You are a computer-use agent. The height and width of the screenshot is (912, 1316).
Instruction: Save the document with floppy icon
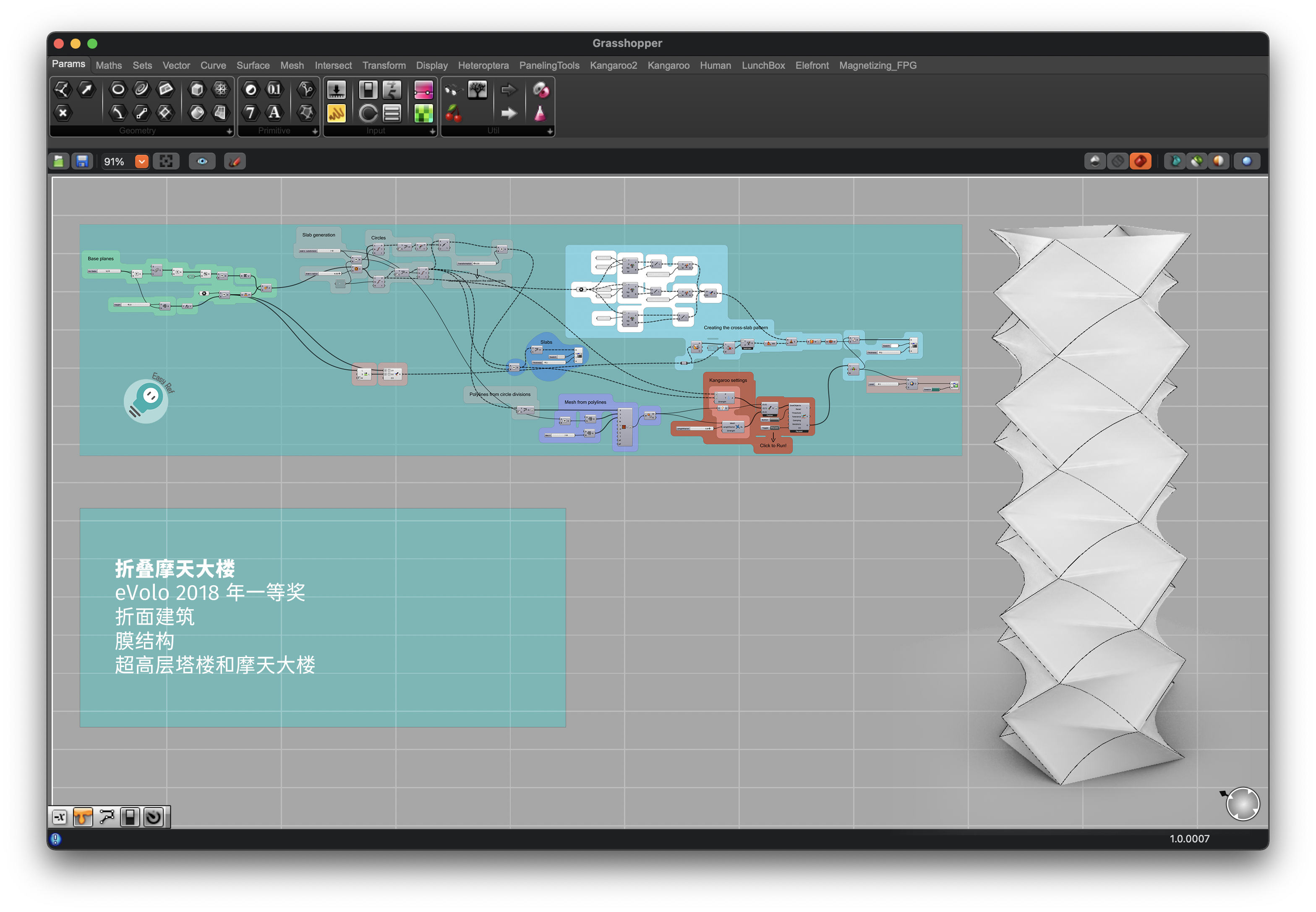82,162
